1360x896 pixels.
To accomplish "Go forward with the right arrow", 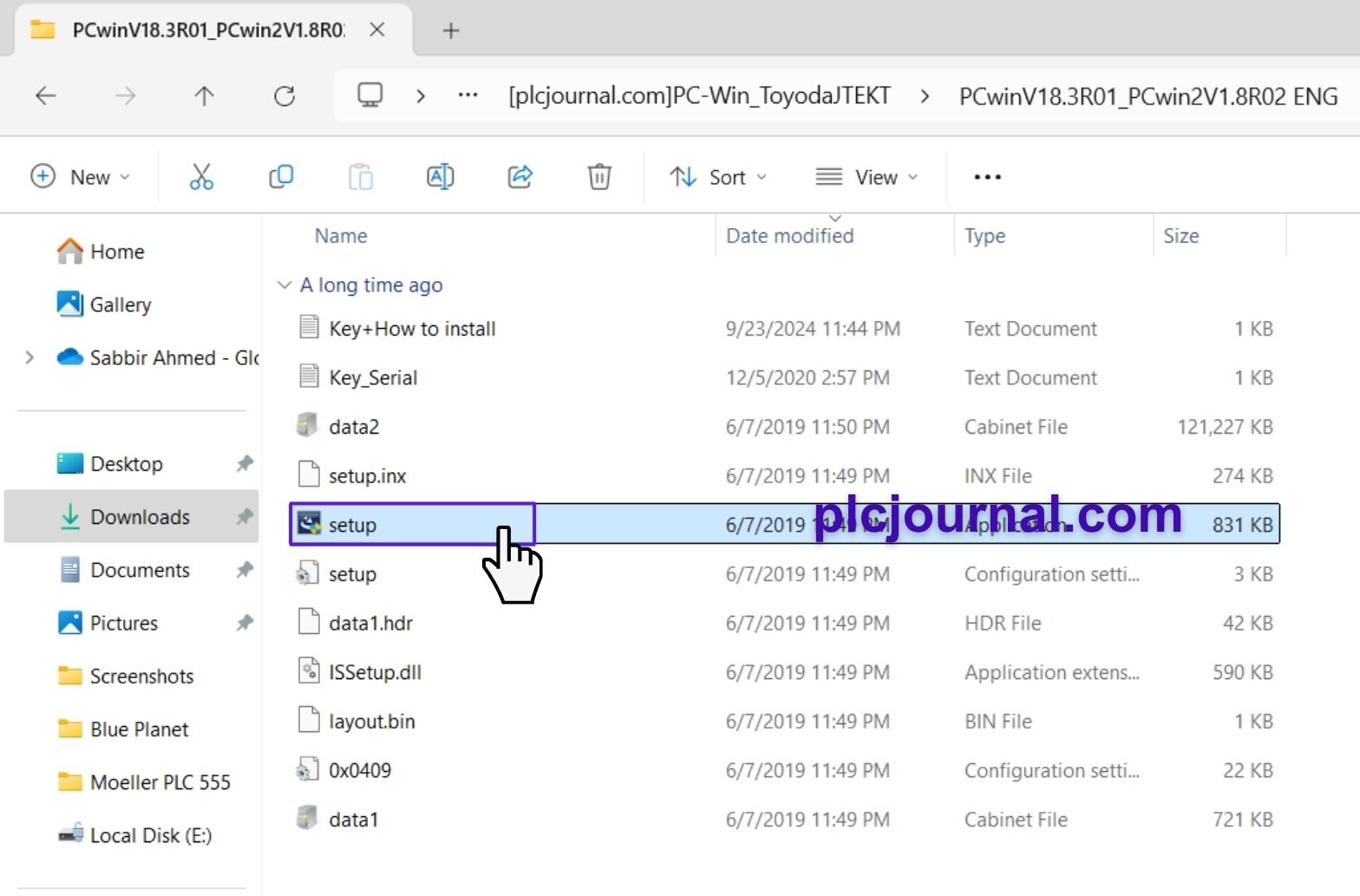I will point(125,95).
